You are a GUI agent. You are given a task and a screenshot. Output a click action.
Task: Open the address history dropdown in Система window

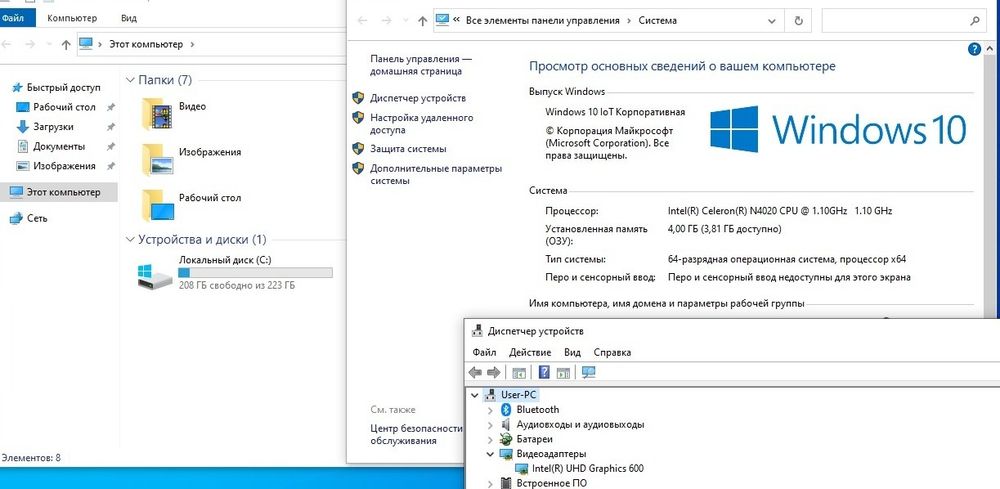[772, 20]
